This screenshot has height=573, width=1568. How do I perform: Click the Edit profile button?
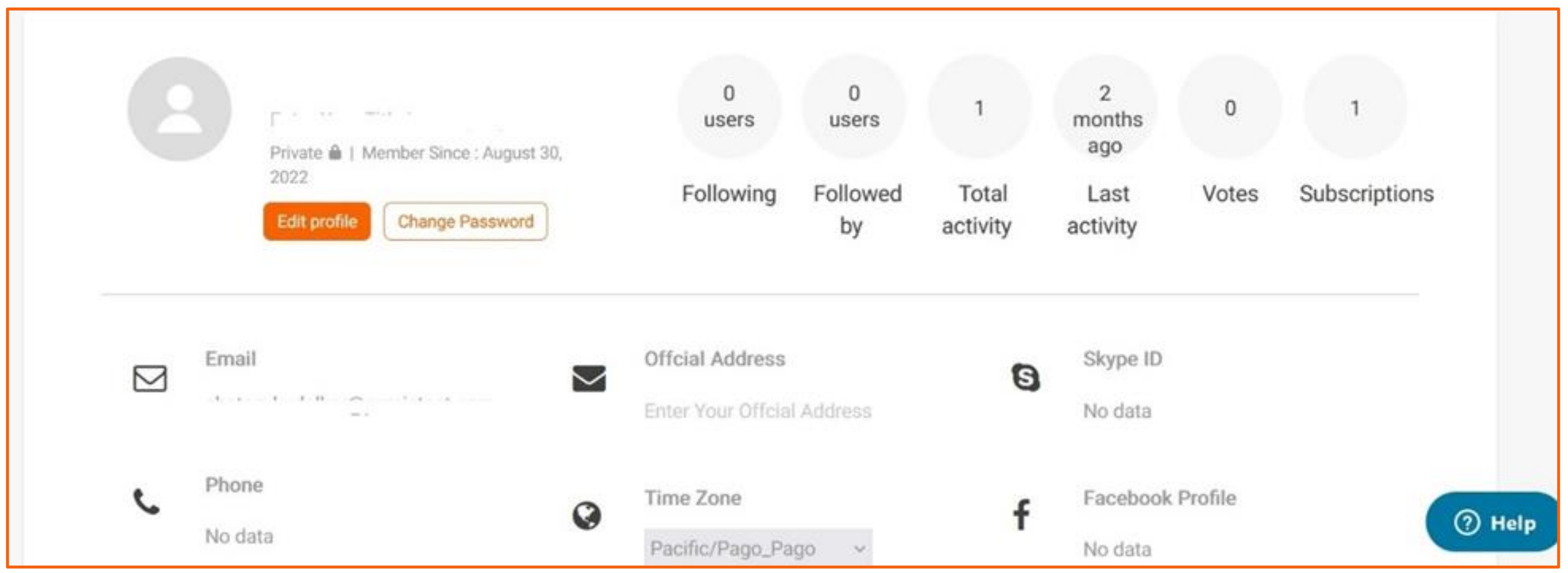pos(317,221)
